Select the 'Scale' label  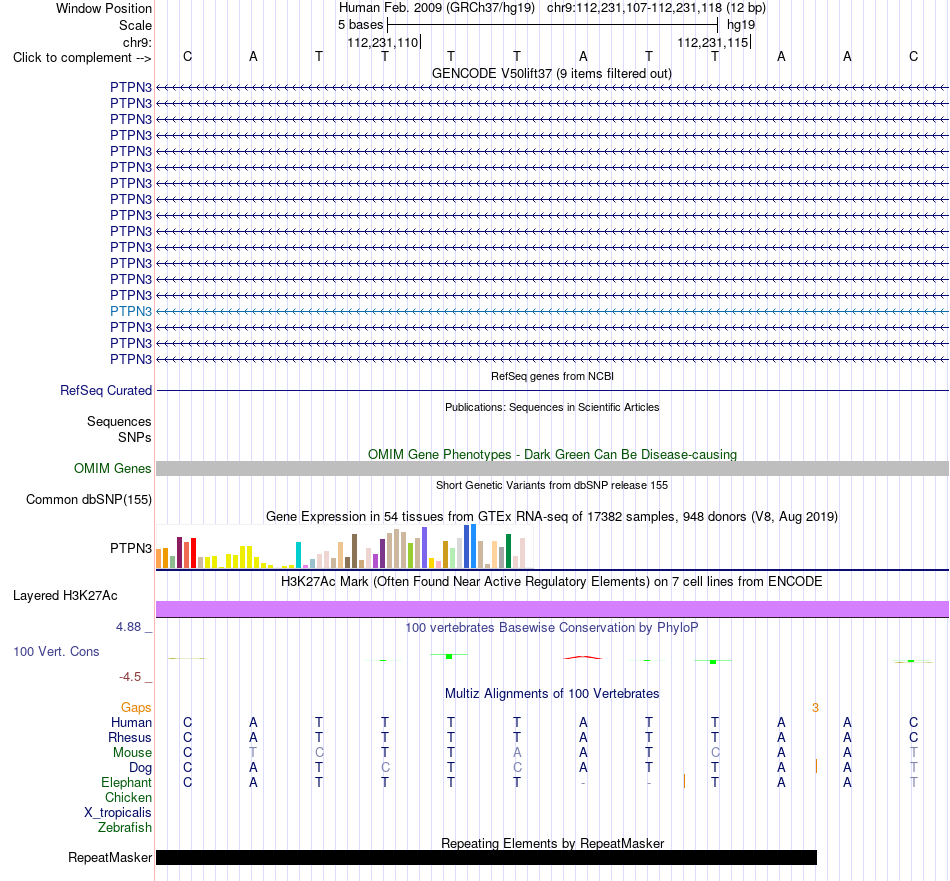135,25
